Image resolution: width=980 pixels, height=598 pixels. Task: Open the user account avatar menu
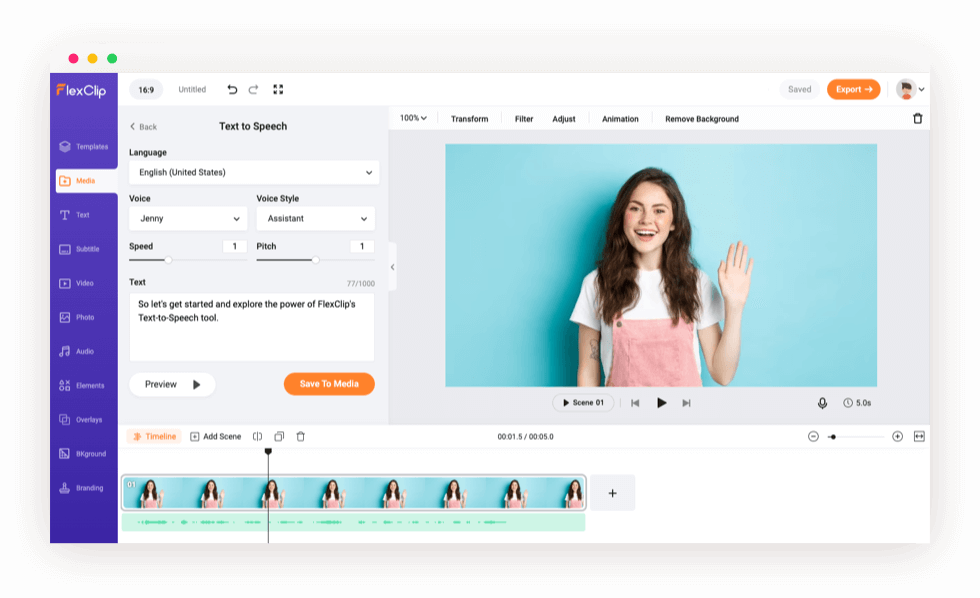pyautogui.click(x=910, y=89)
